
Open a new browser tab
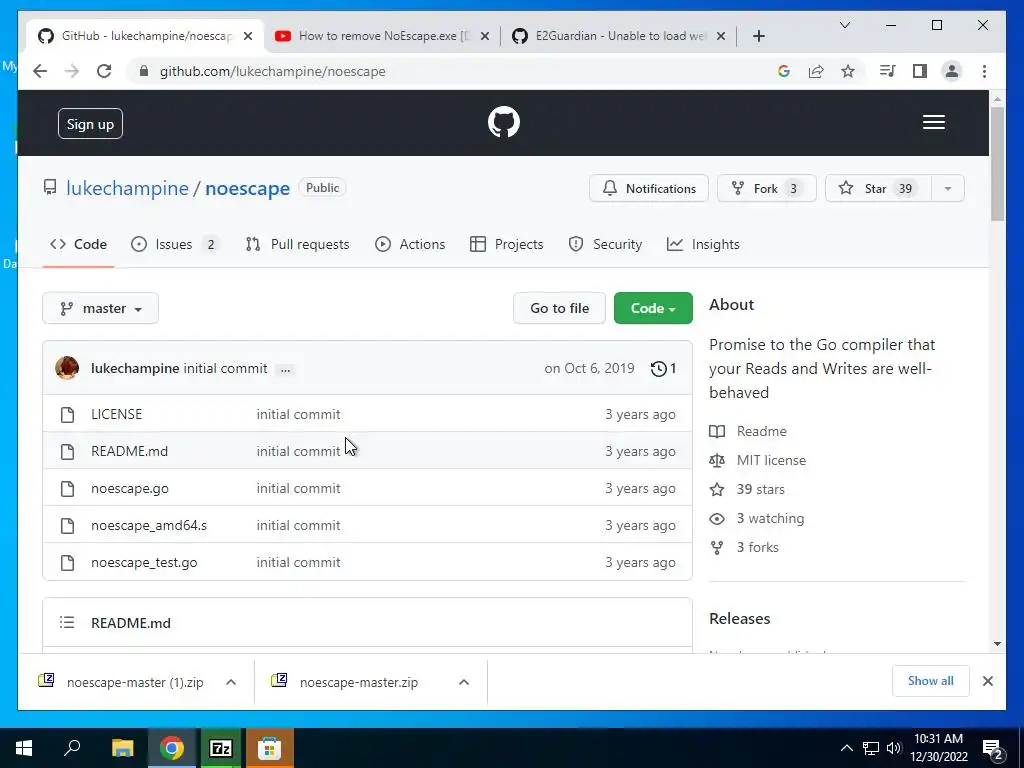758,36
